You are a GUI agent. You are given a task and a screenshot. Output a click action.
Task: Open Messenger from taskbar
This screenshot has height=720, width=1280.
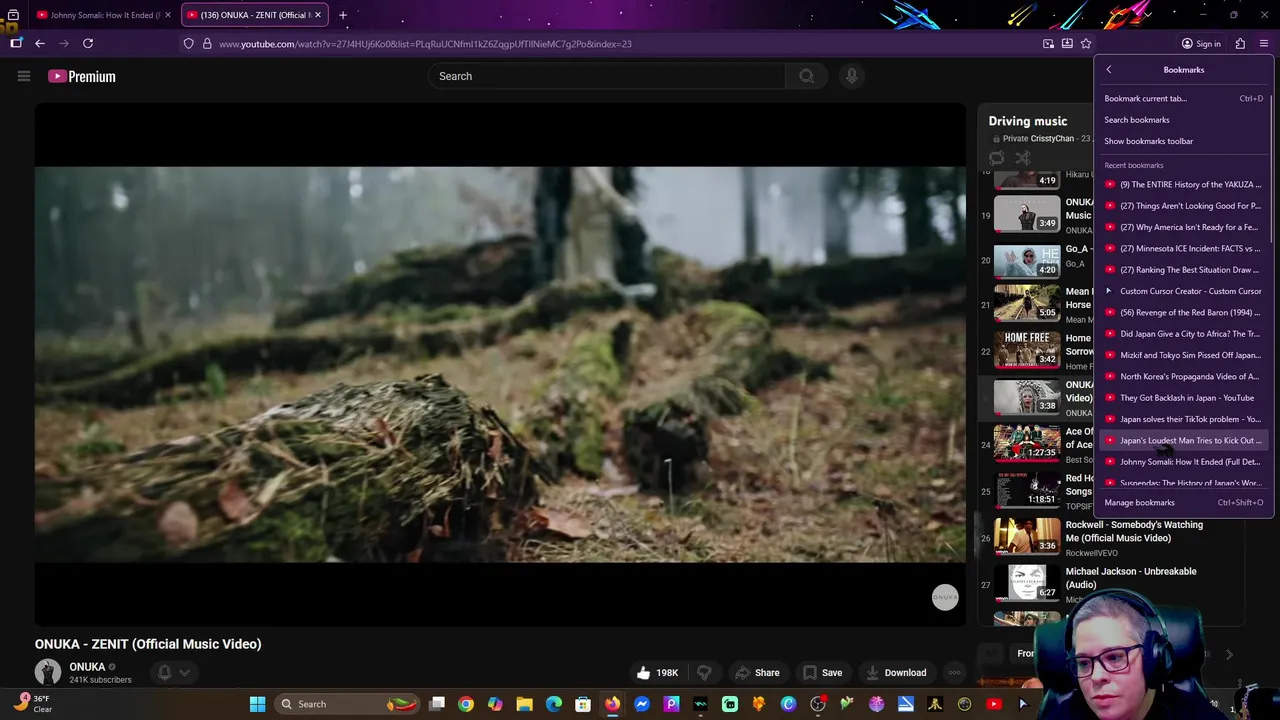tap(642, 704)
